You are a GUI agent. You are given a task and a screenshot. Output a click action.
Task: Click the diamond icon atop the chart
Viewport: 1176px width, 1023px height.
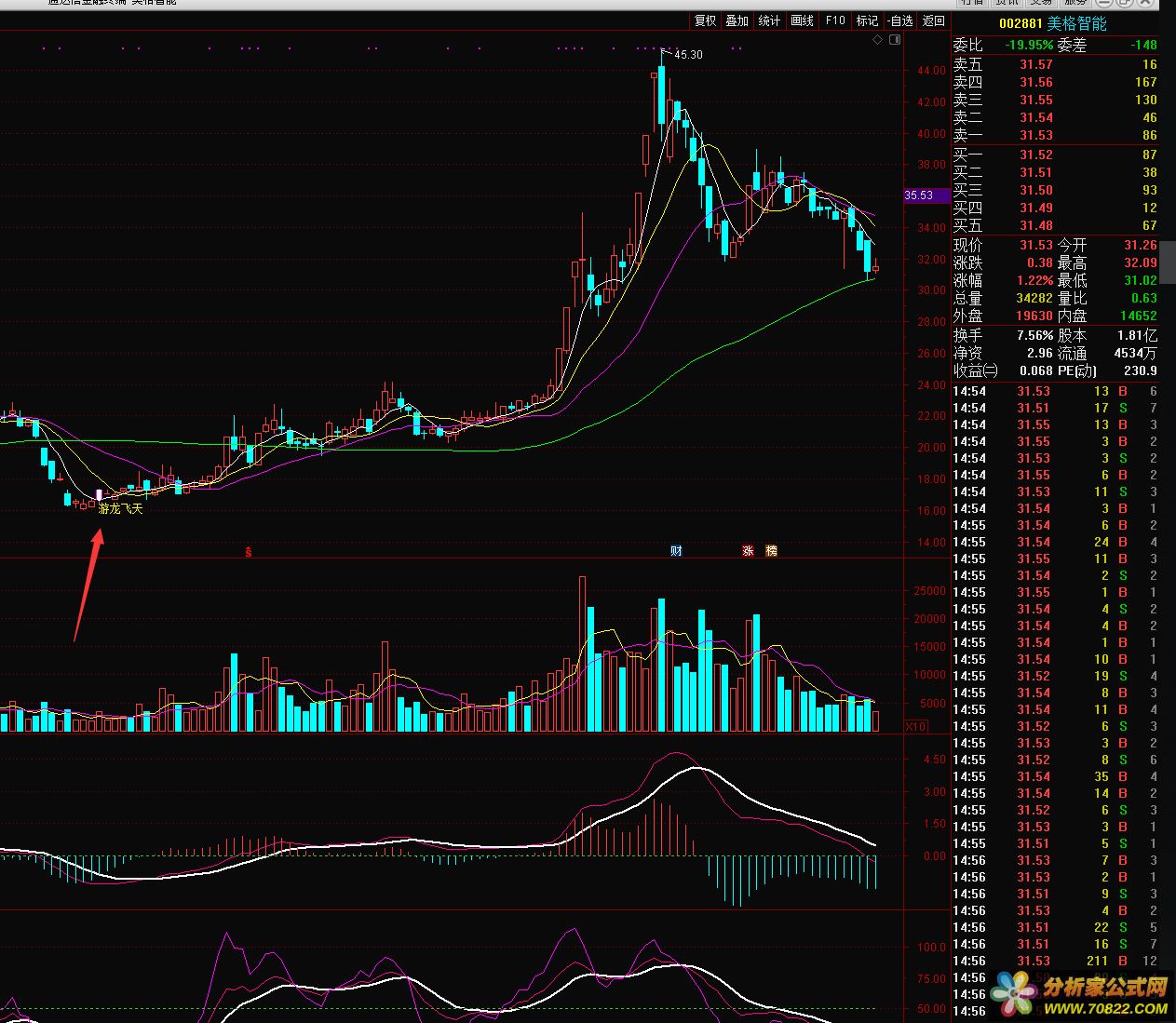877,40
